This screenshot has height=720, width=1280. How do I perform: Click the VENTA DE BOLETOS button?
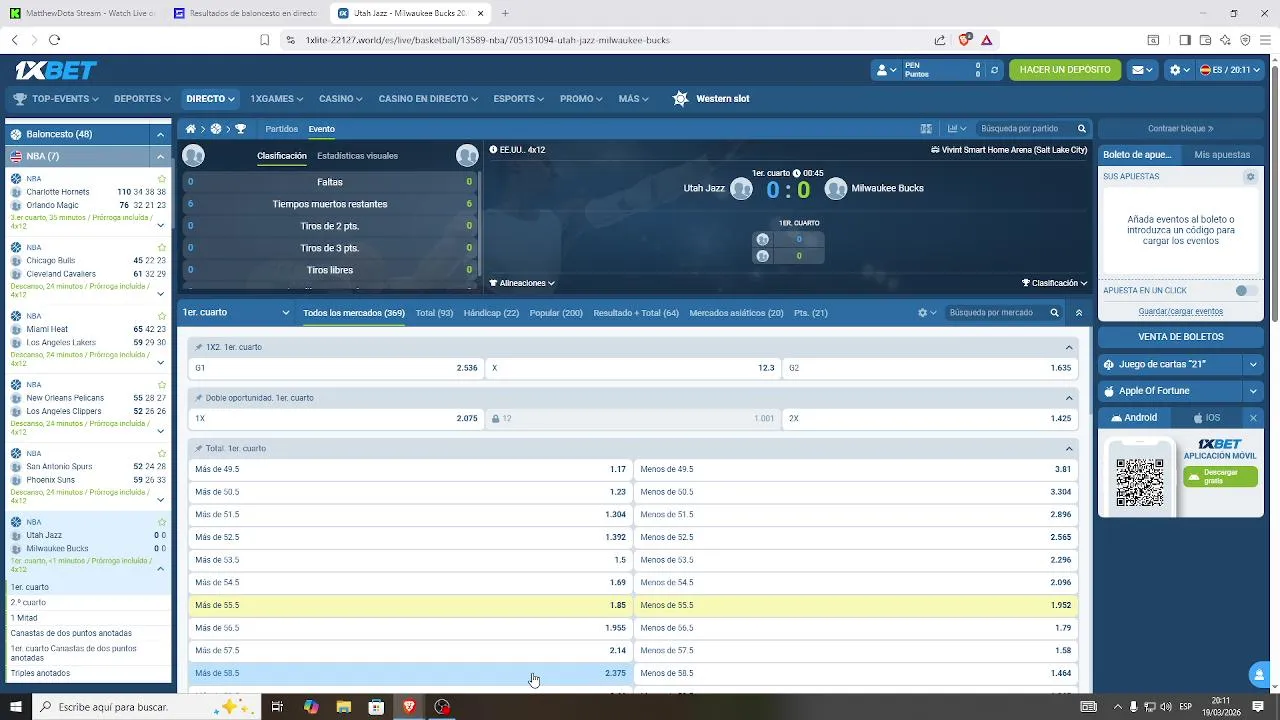(1180, 337)
